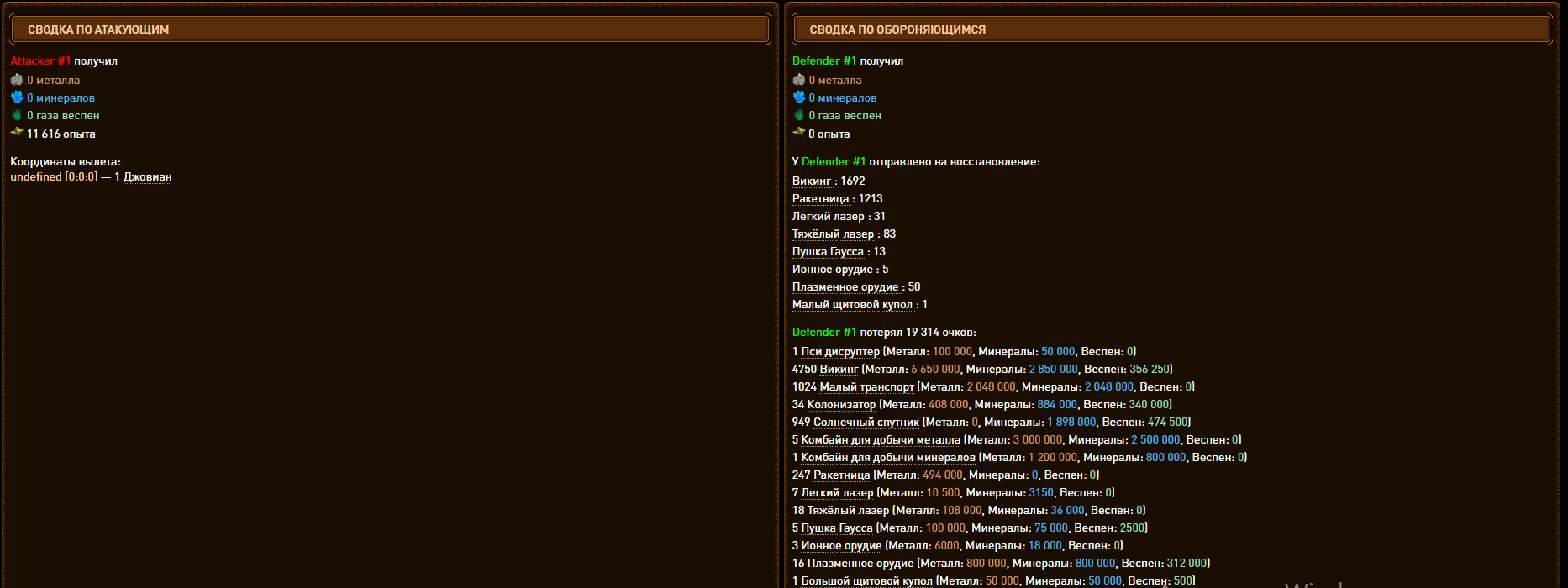Click the attacker's vespene gas icon
The image size is (1568, 588).
[x=17, y=115]
